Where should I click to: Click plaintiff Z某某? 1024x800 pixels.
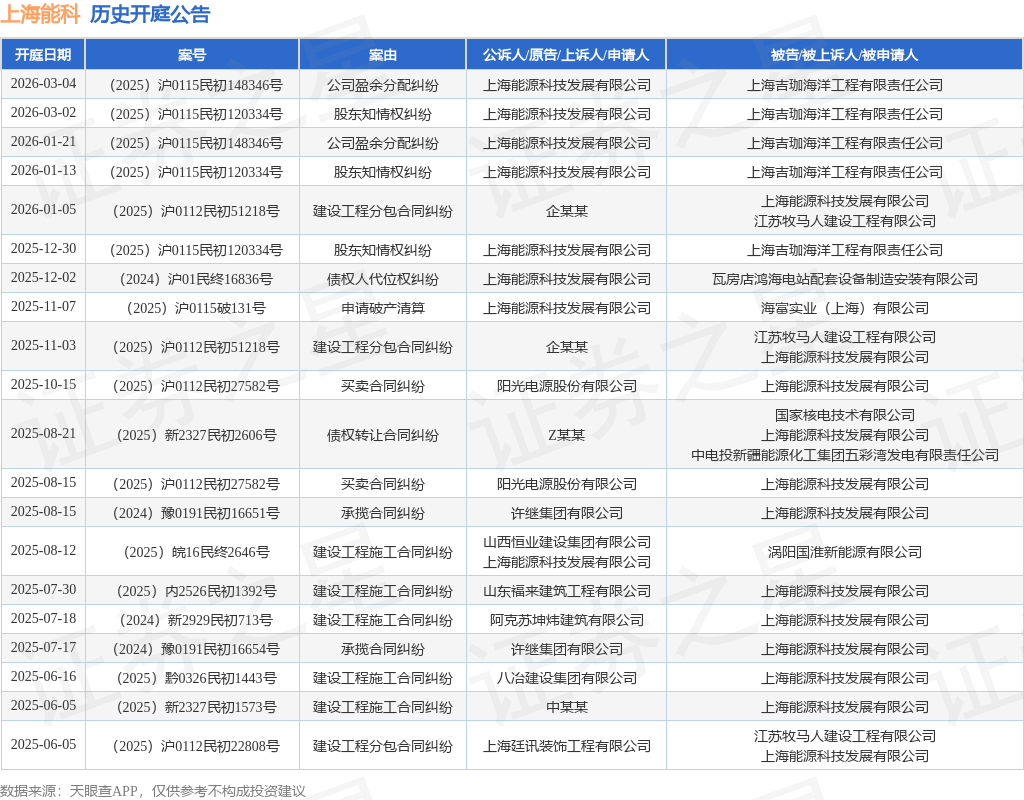point(566,435)
